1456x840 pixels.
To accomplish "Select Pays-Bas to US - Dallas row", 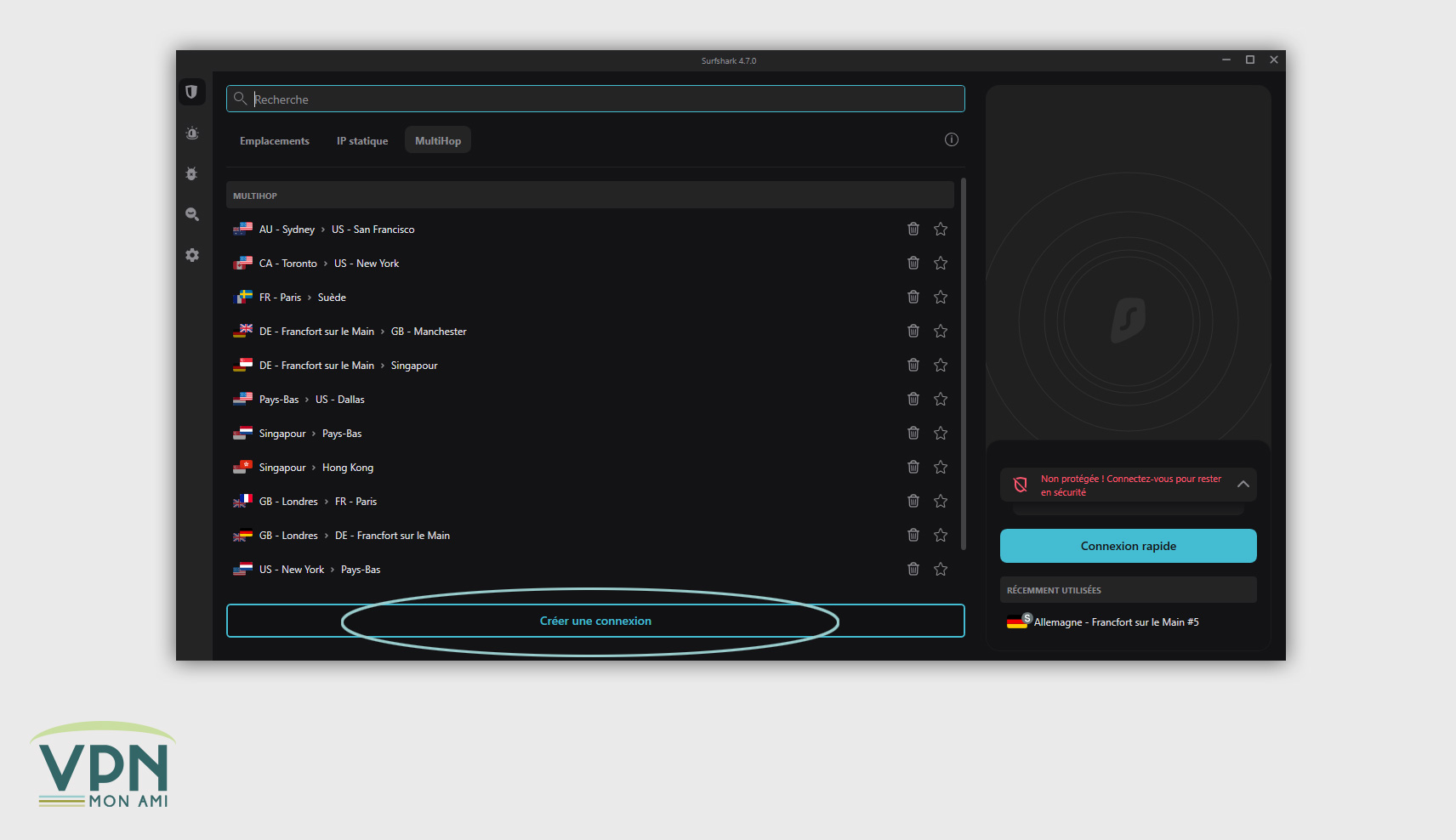I will click(x=590, y=399).
